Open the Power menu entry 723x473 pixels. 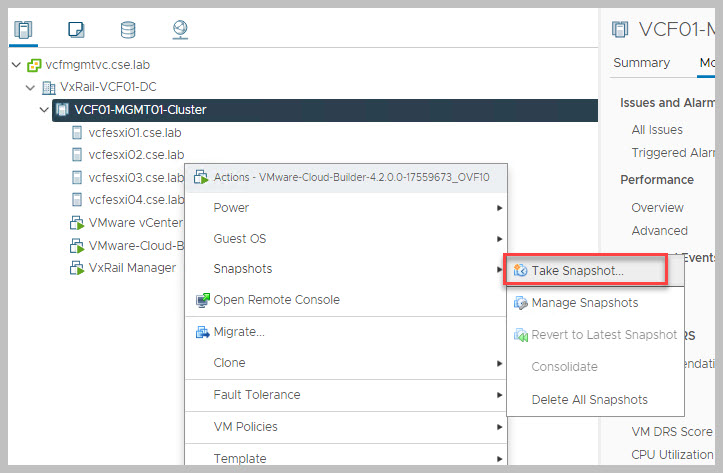pyautogui.click(x=346, y=208)
